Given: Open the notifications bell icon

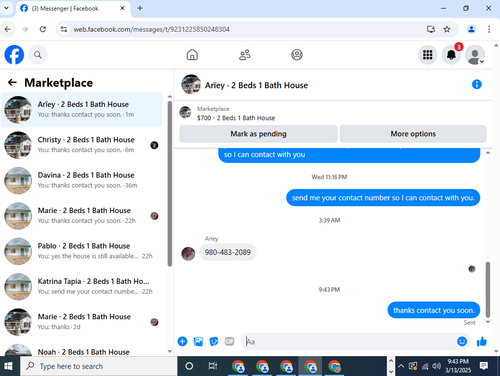Looking at the screenshot, I should 451,55.
